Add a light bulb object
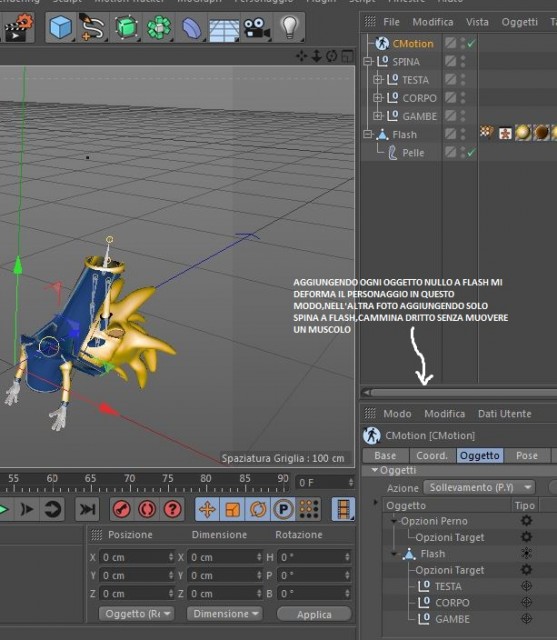557x640 pixels. click(289, 27)
